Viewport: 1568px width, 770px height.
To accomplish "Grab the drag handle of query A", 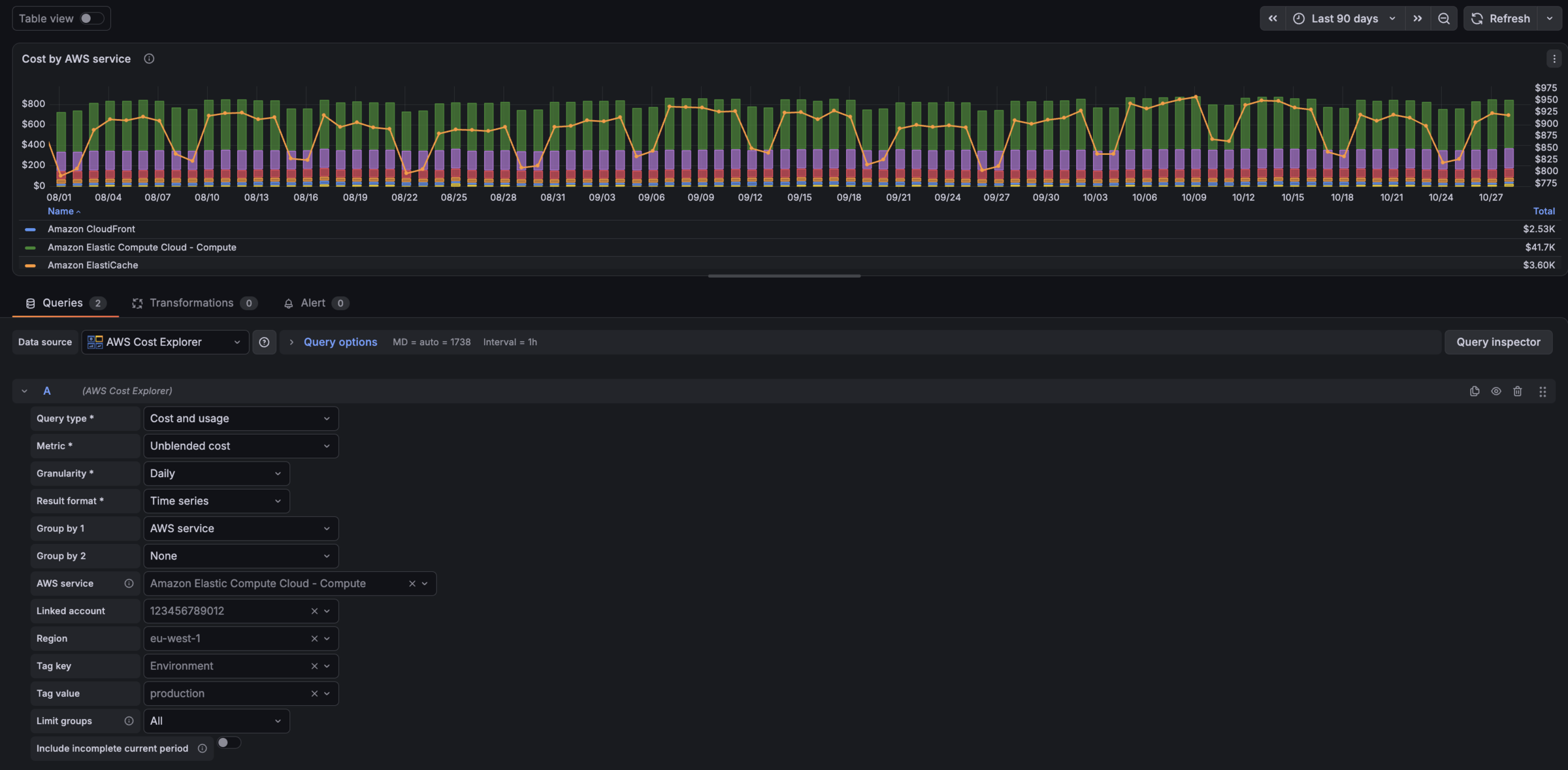I will (x=1543, y=391).
